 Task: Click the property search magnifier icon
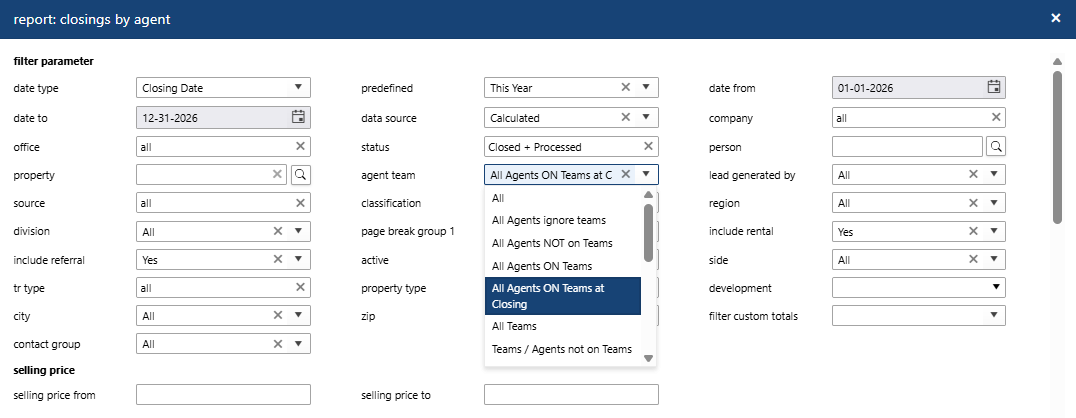[300, 175]
